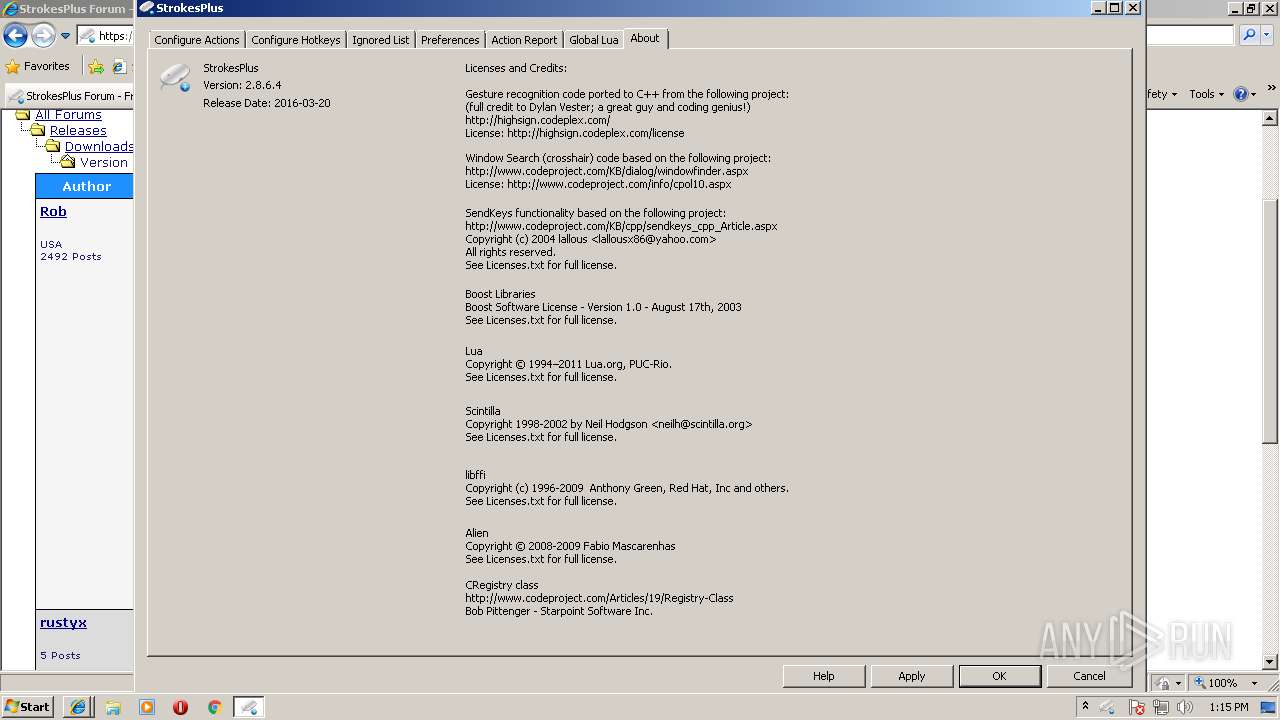Click the Releases folder icon
This screenshot has height=720, width=1280.
pyautogui.click(x=38, y=130)
